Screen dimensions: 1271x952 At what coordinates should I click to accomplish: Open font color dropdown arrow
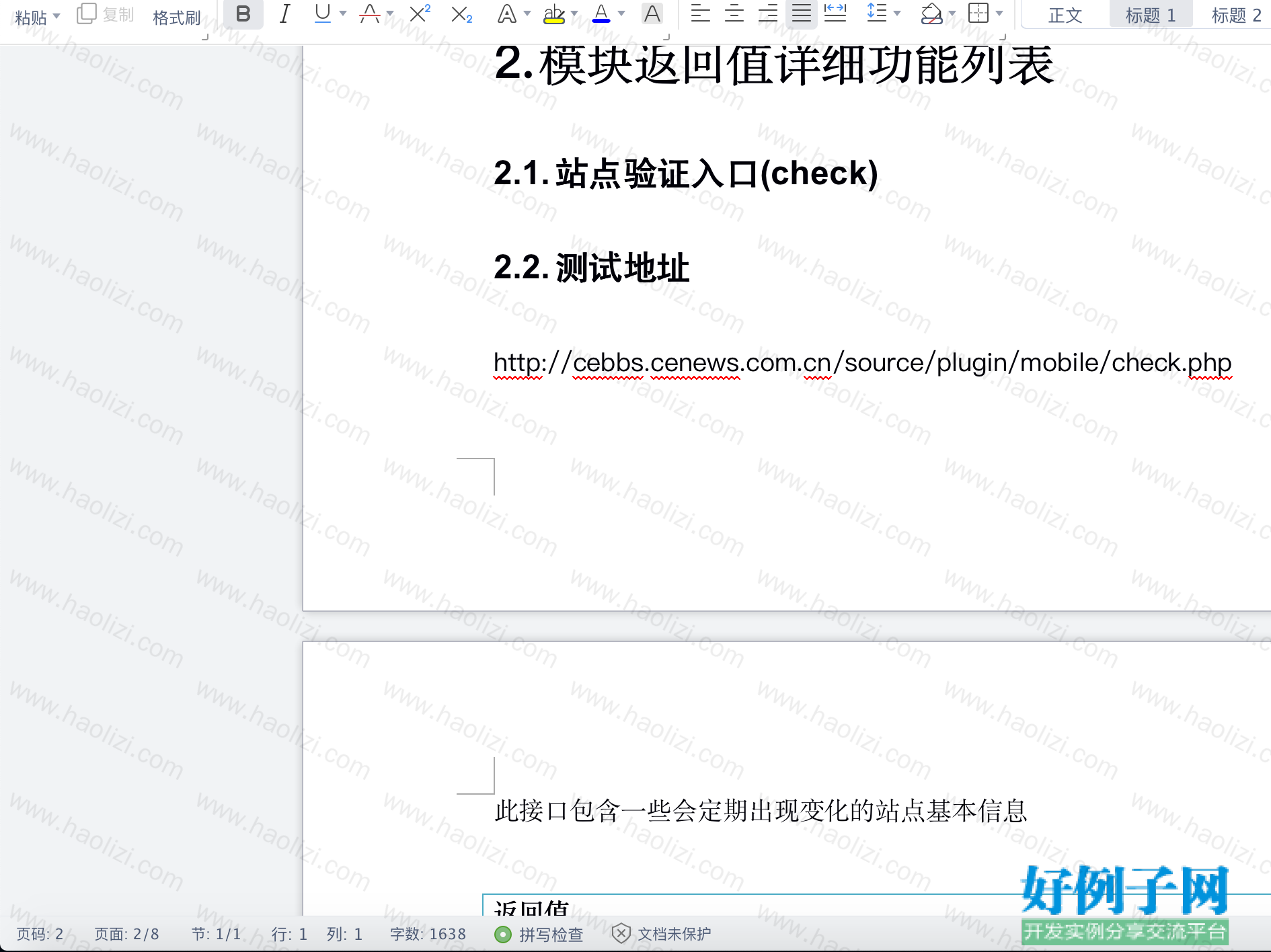[x=621, y=13]
